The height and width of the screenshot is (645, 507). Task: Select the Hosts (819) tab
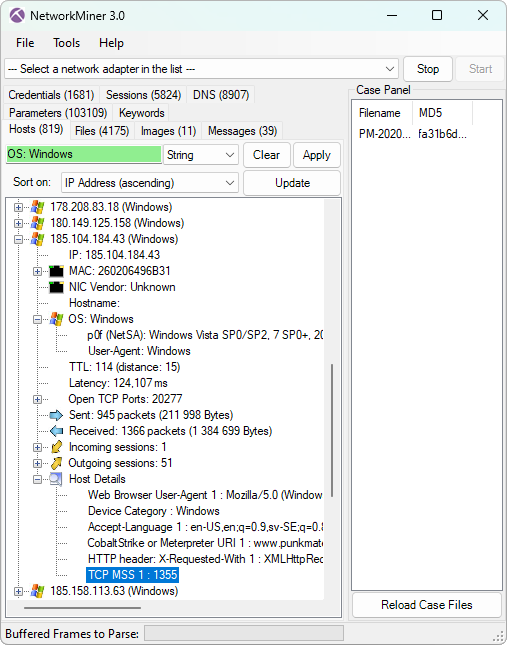pos(36,129)
